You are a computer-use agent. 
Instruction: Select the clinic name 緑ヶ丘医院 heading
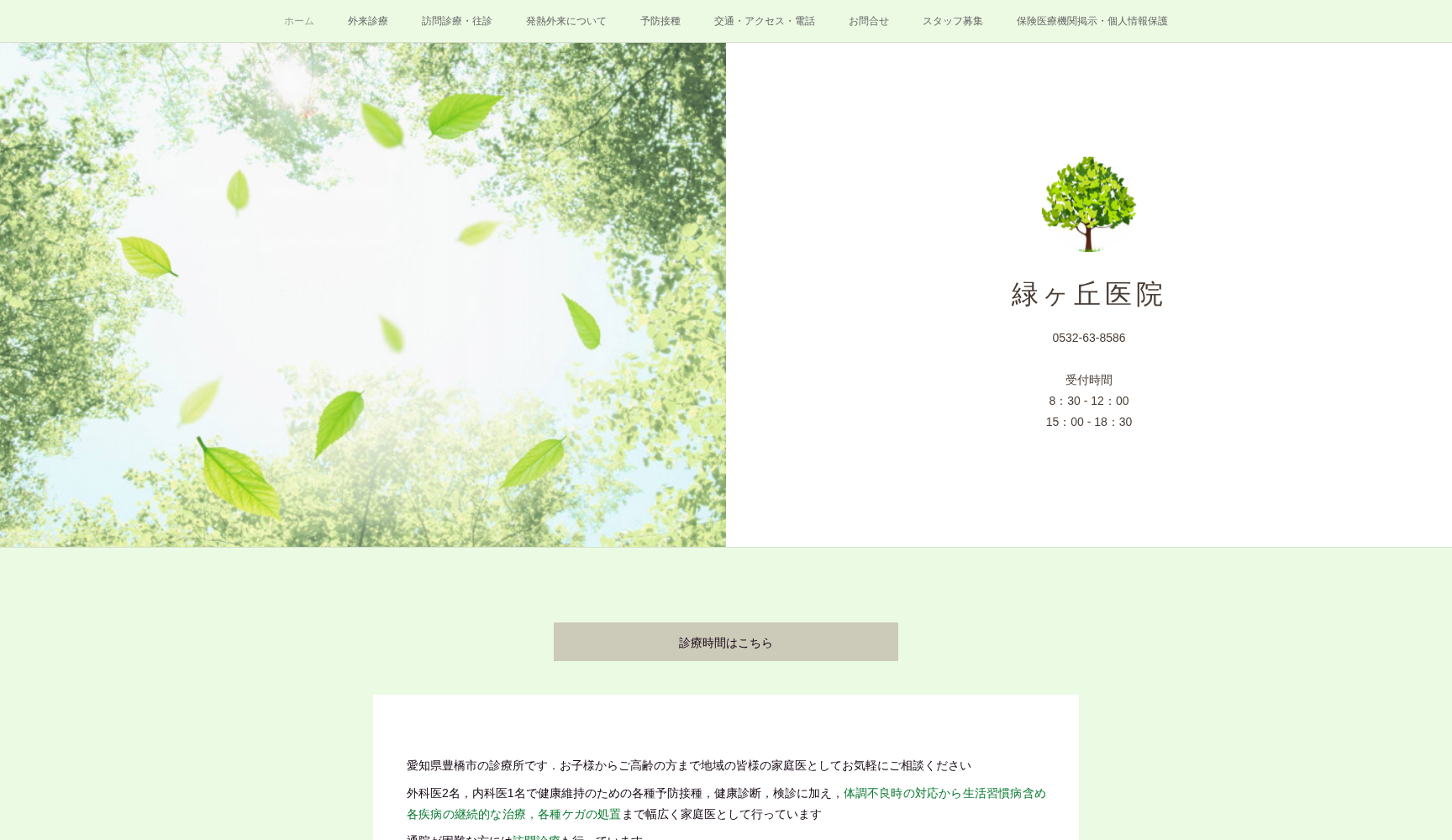click(1088, 295)
